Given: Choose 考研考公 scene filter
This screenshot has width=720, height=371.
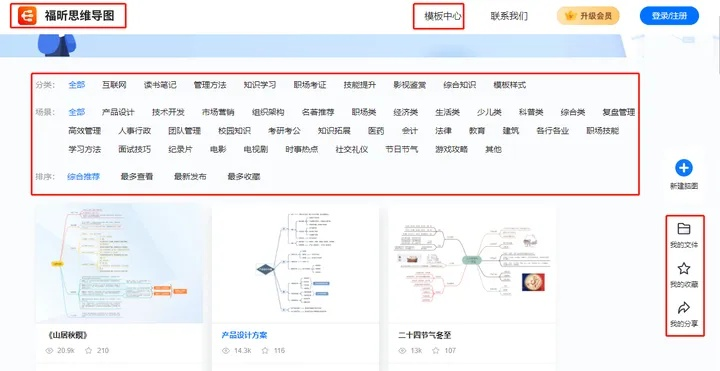Looking at the screenshot, I should [285, 131].
